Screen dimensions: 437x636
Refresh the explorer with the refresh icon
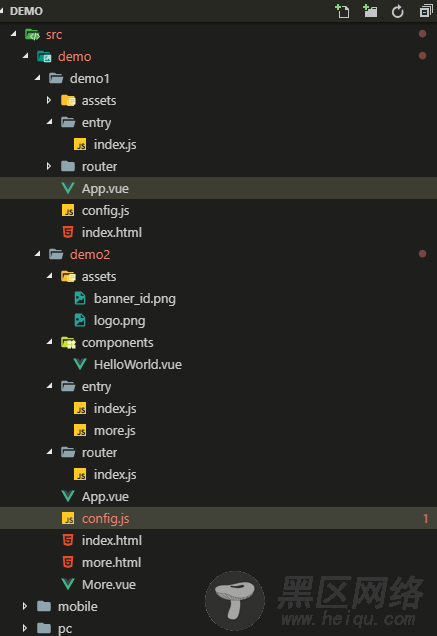pos(398,11)
